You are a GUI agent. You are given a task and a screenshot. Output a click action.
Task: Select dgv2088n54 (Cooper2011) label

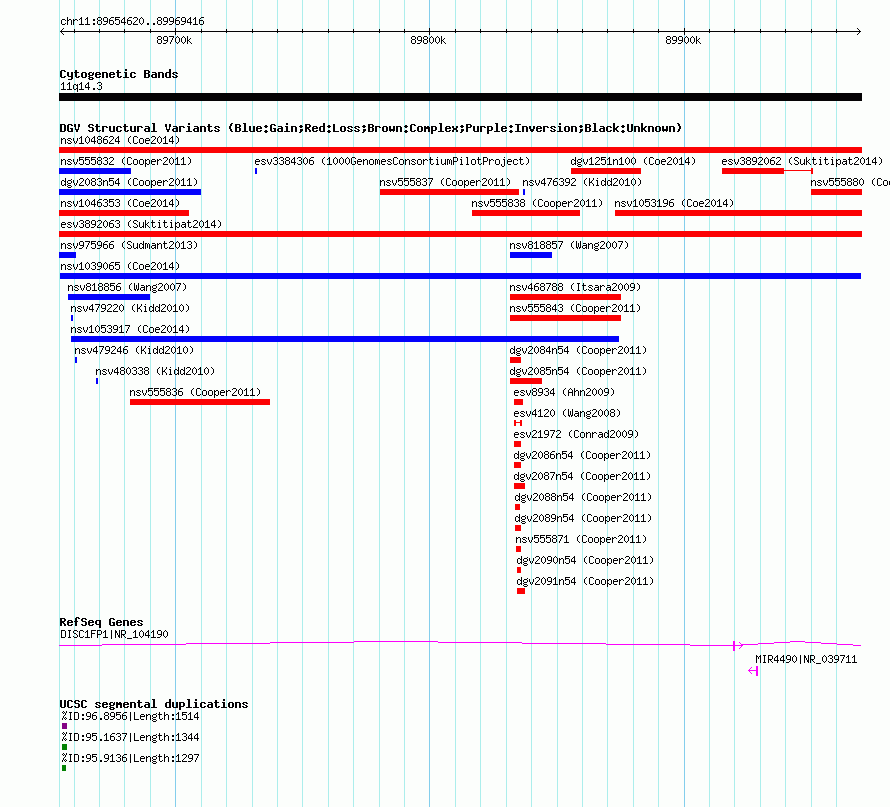pyautogui.click(x=583, y=497)
